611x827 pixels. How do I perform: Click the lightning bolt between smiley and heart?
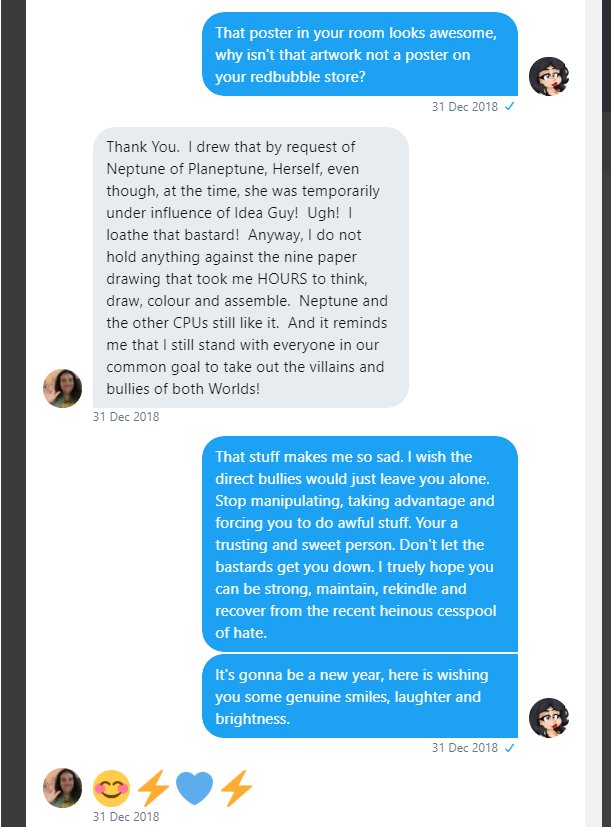[x=153, y=789]
